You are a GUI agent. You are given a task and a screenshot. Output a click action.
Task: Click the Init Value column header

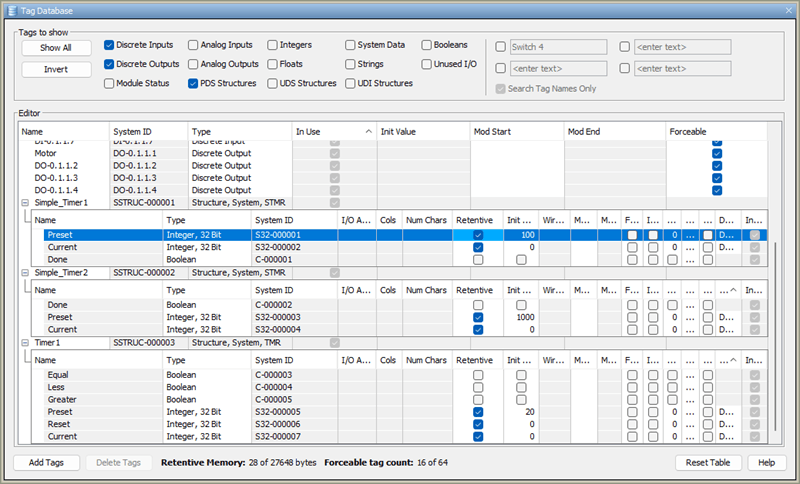coord(423,132)
